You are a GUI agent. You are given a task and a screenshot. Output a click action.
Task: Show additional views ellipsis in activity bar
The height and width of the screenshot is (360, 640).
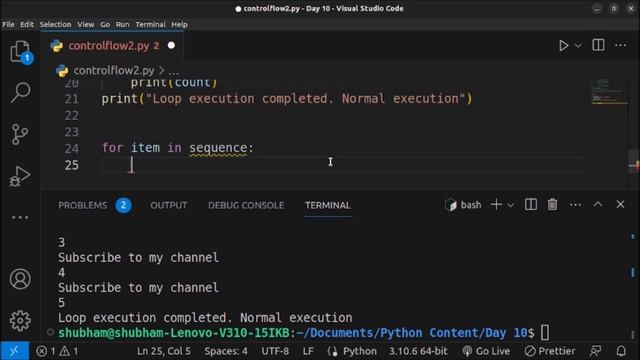(x=20, y=218)
